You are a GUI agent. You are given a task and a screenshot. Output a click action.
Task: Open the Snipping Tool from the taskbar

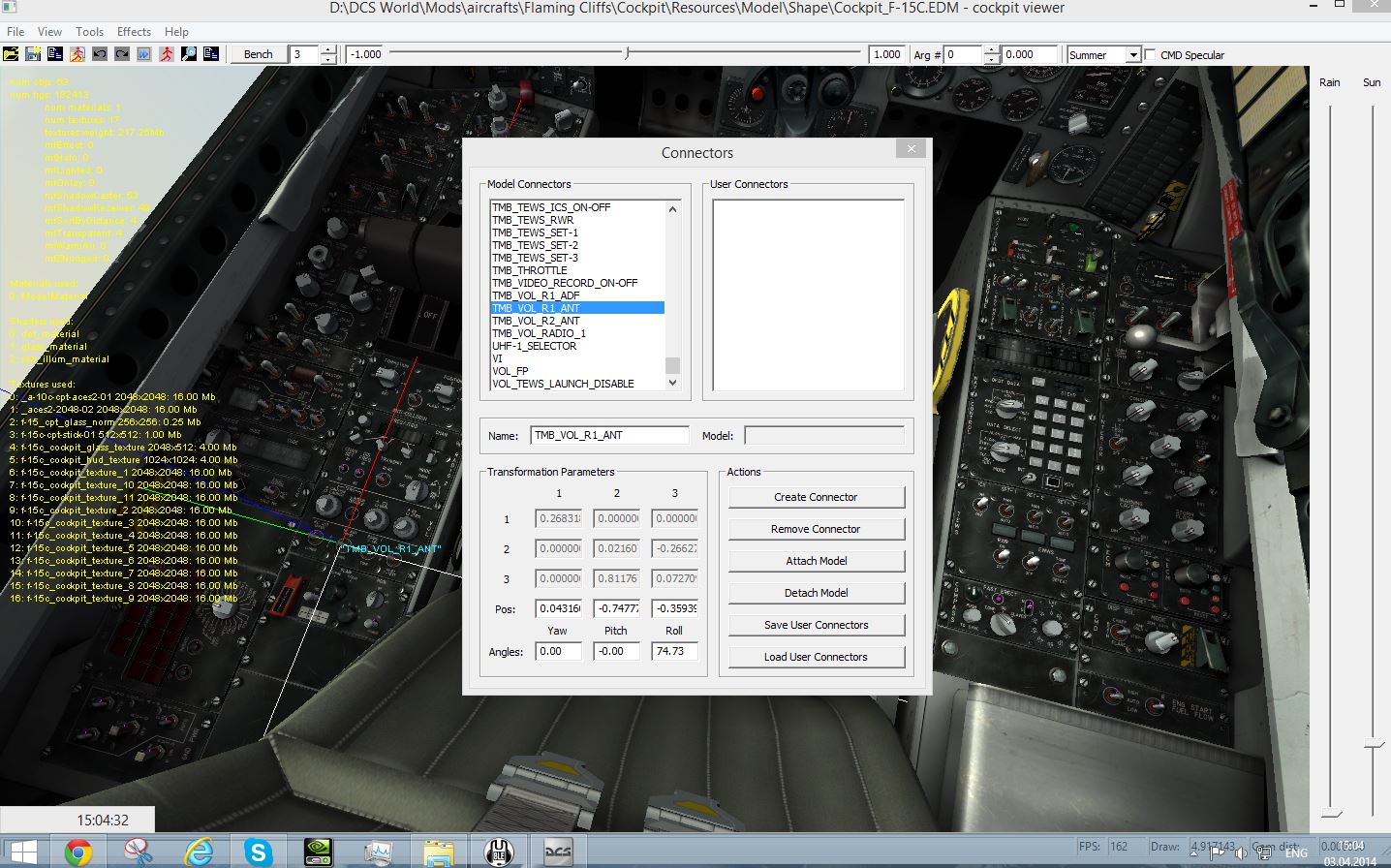pos(139,852)
